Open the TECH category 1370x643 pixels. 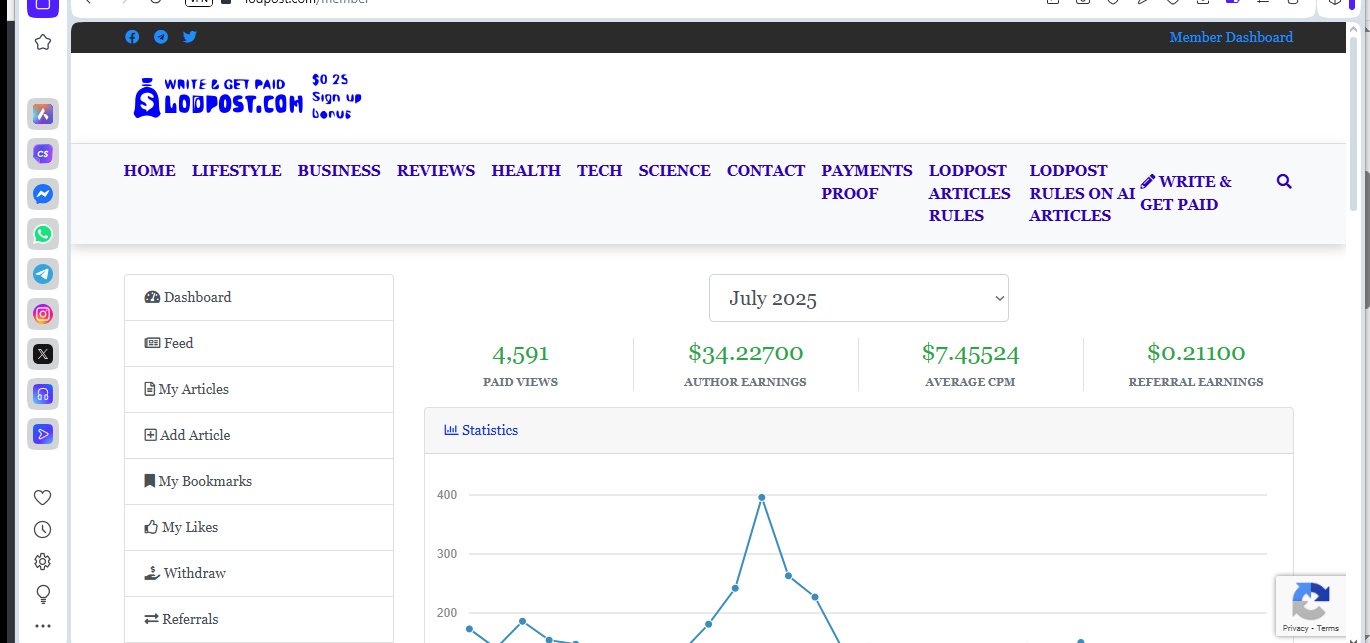[x=600, y=171]
